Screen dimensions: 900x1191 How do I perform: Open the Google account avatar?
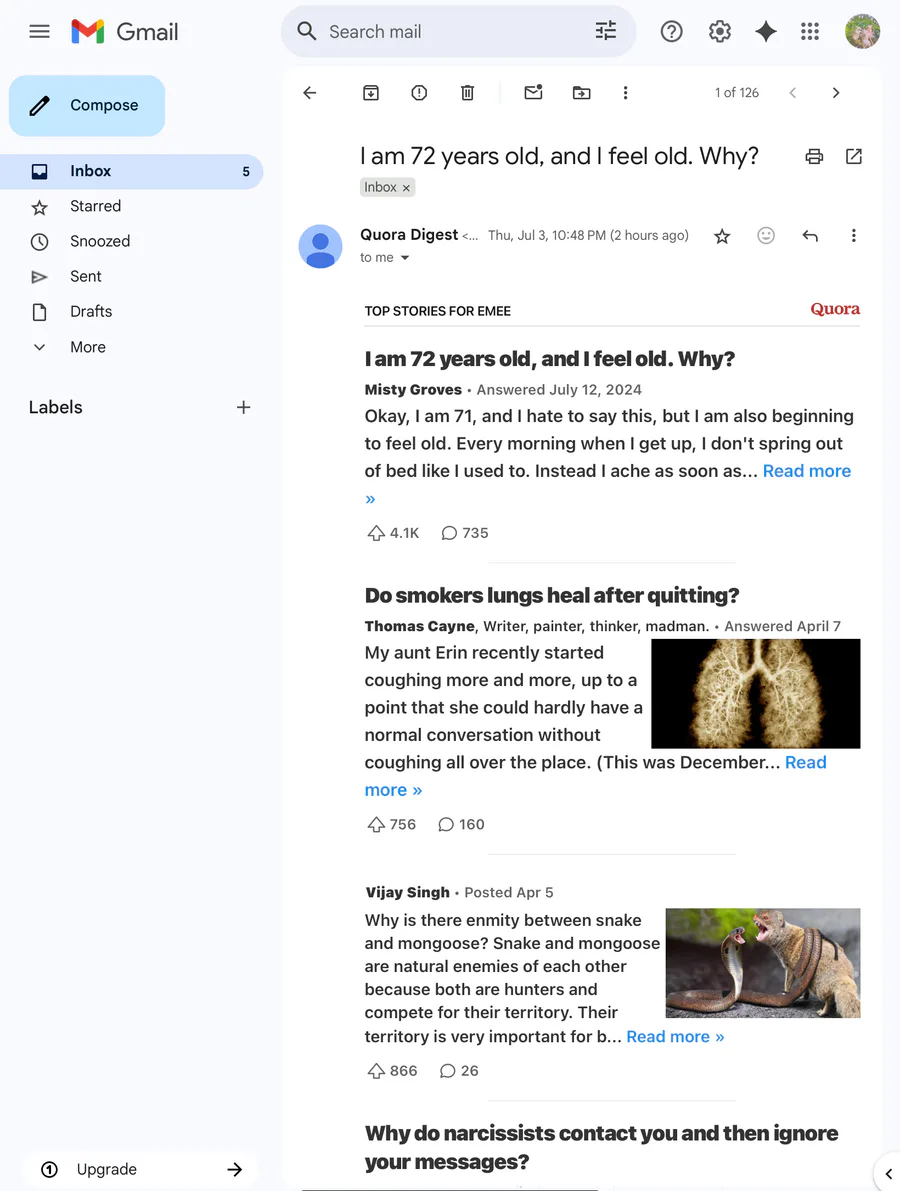862,31
